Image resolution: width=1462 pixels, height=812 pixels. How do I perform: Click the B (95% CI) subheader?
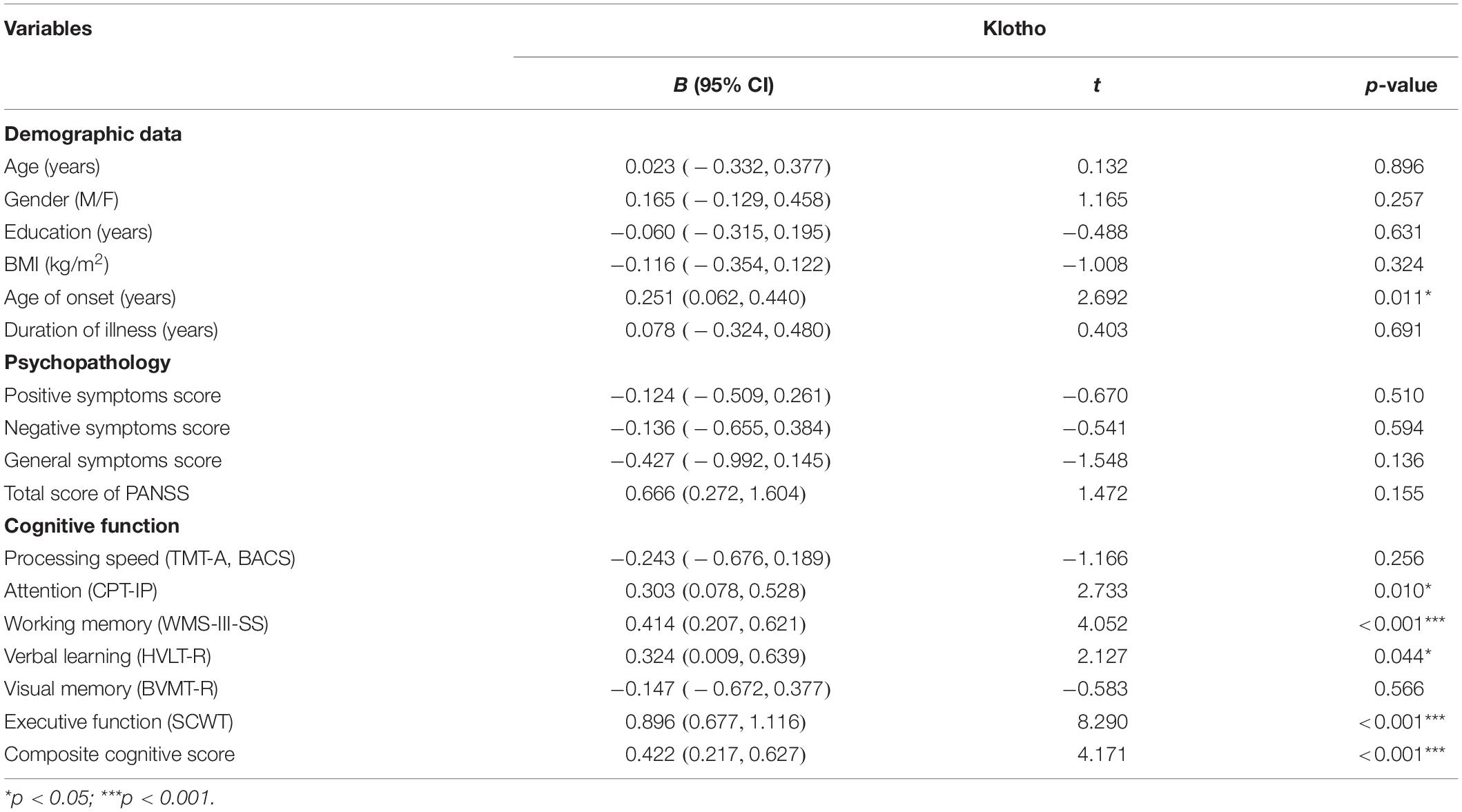click(x=723, y=85)
